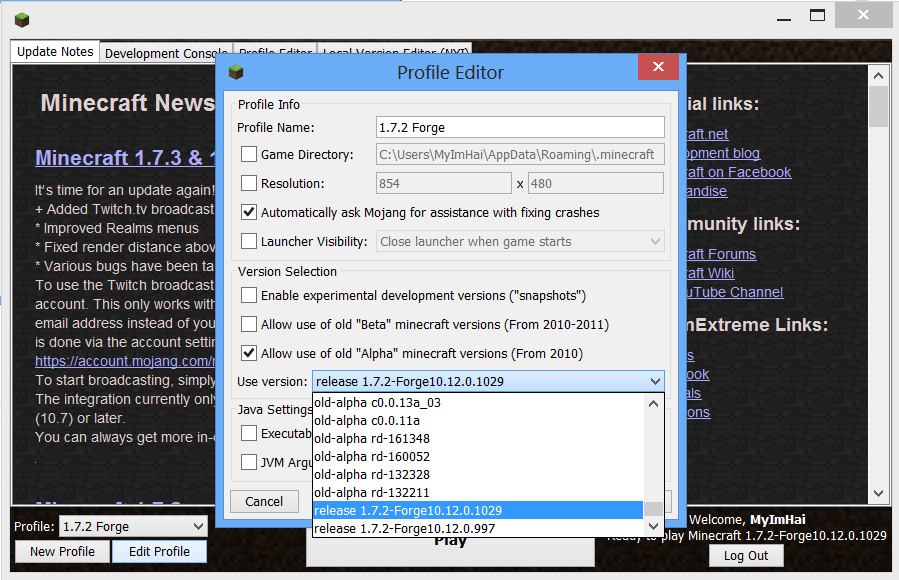Open the Minecraft on Facebook link
This screenshot has height=580, width=899.
(739, 172)
